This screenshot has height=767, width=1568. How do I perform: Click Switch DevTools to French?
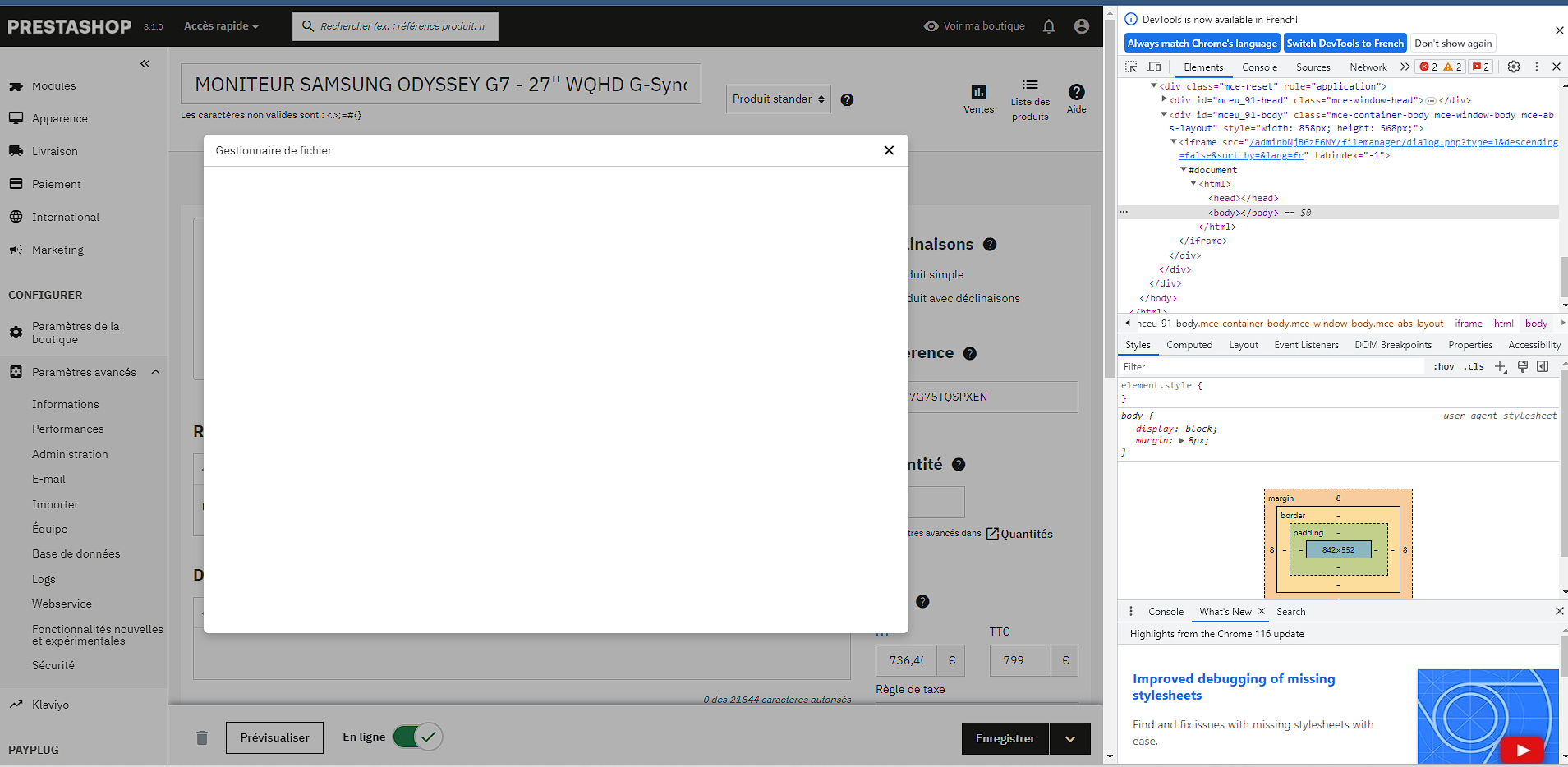point(1345,44)
